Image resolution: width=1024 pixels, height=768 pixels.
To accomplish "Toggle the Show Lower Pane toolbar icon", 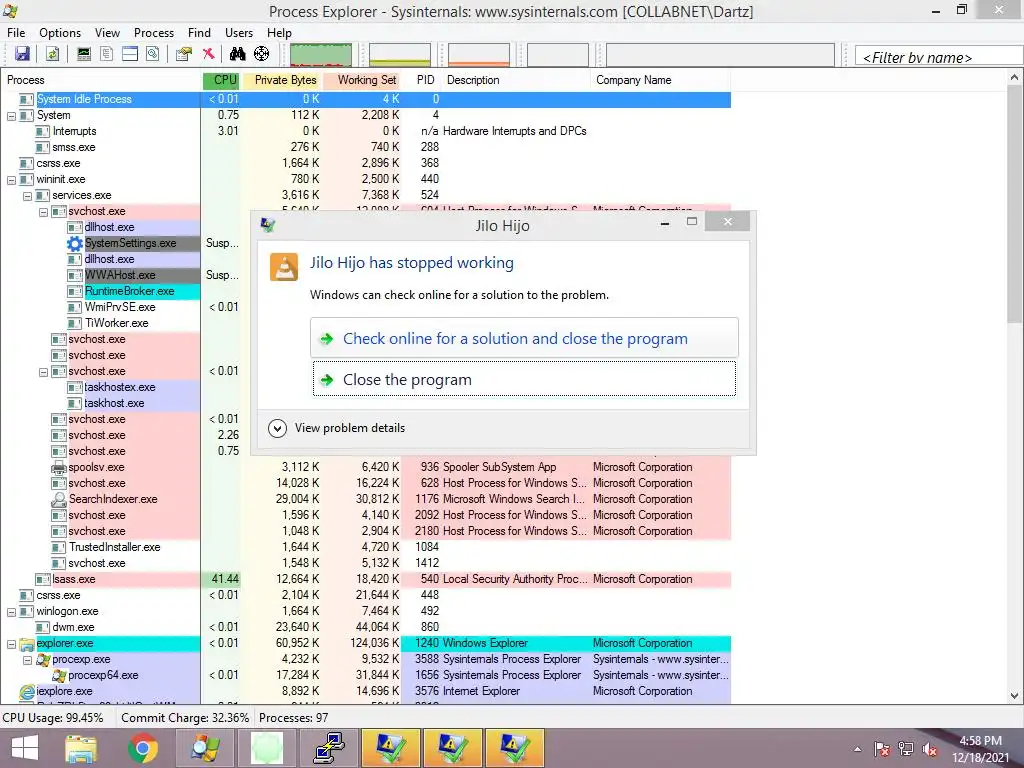I will 130,54.
